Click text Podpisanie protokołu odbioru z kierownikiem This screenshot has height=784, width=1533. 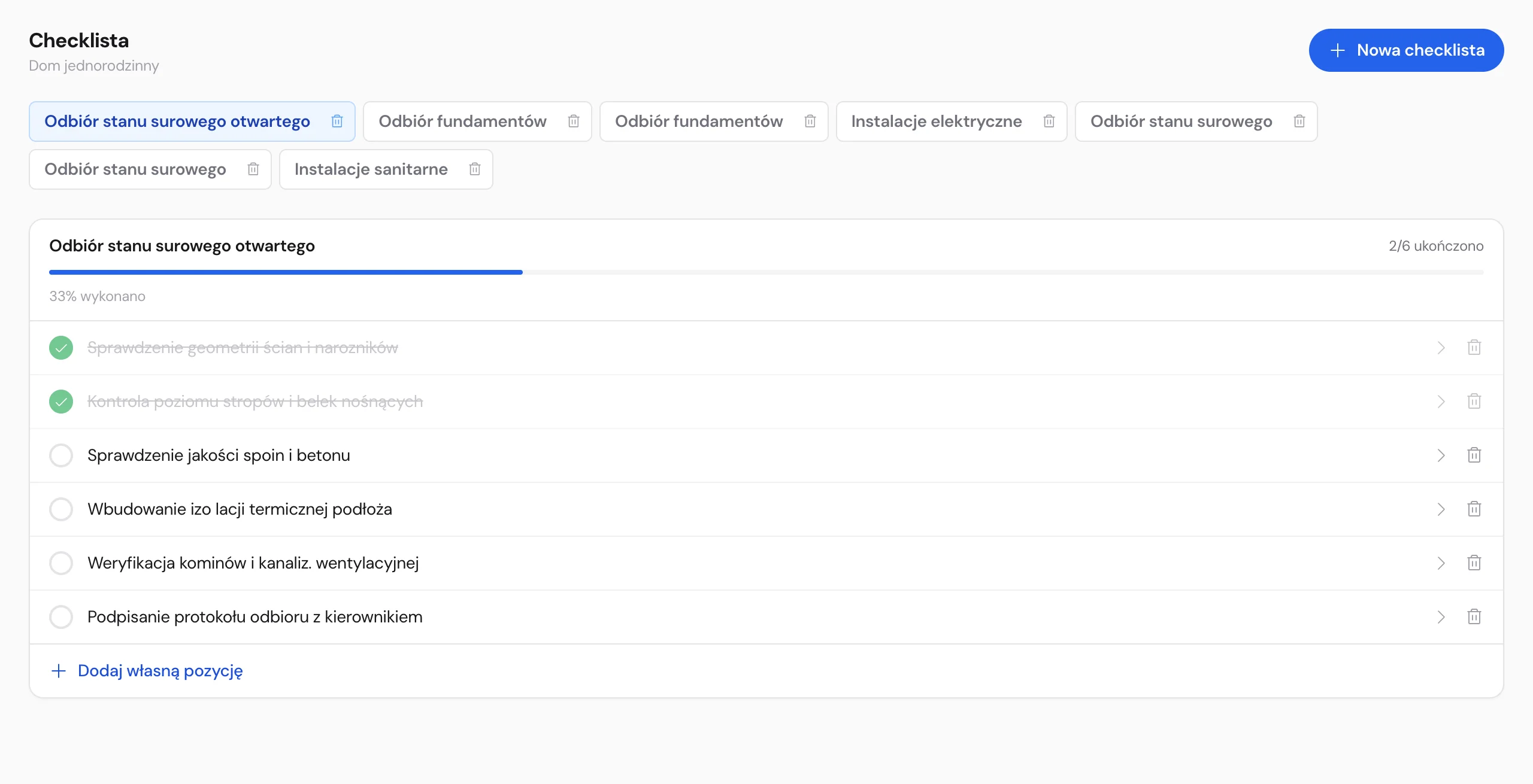click(255, 617)
